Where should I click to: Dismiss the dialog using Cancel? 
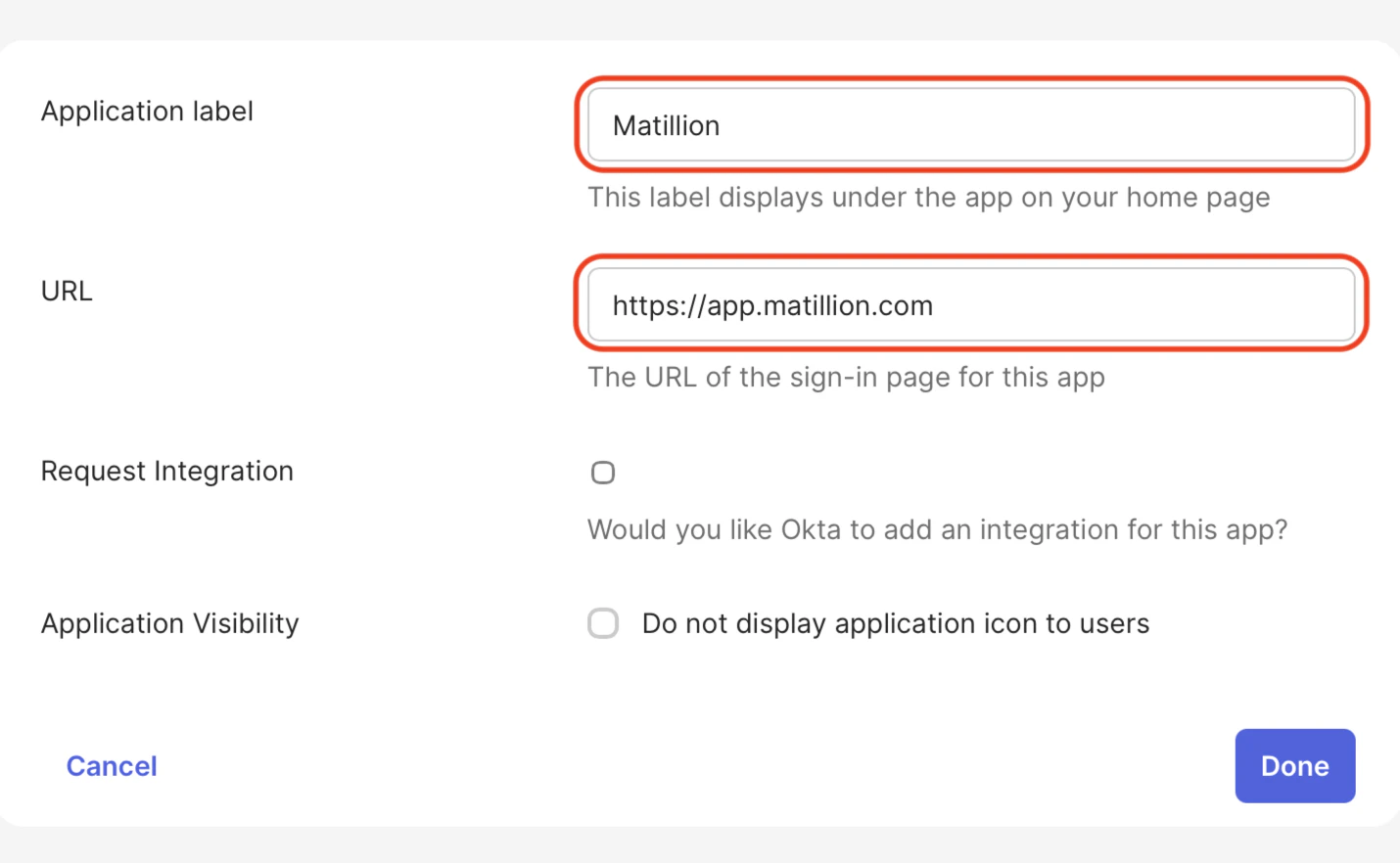pyautogui.click(x=111, y=765)
